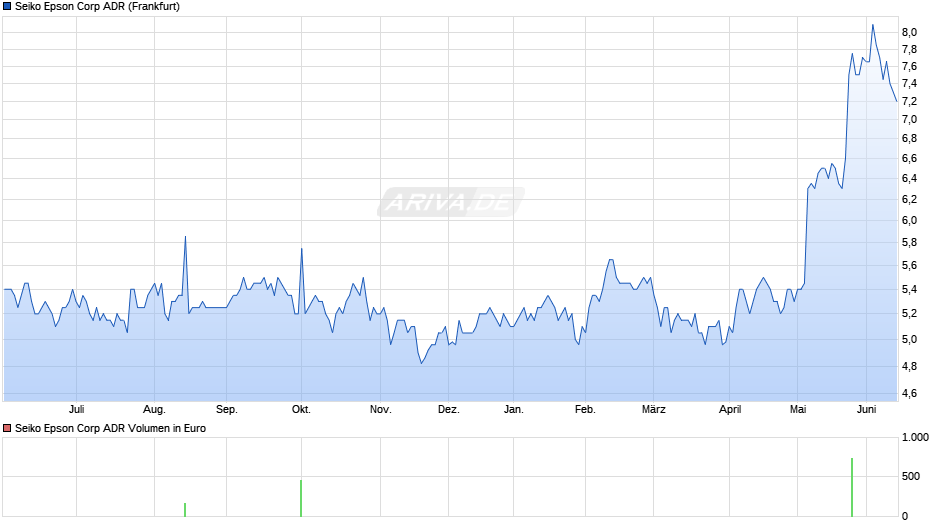The image size is (940, 526).
Task: Click the 'Mai' month axis label
Action: (x=797, y=409)
